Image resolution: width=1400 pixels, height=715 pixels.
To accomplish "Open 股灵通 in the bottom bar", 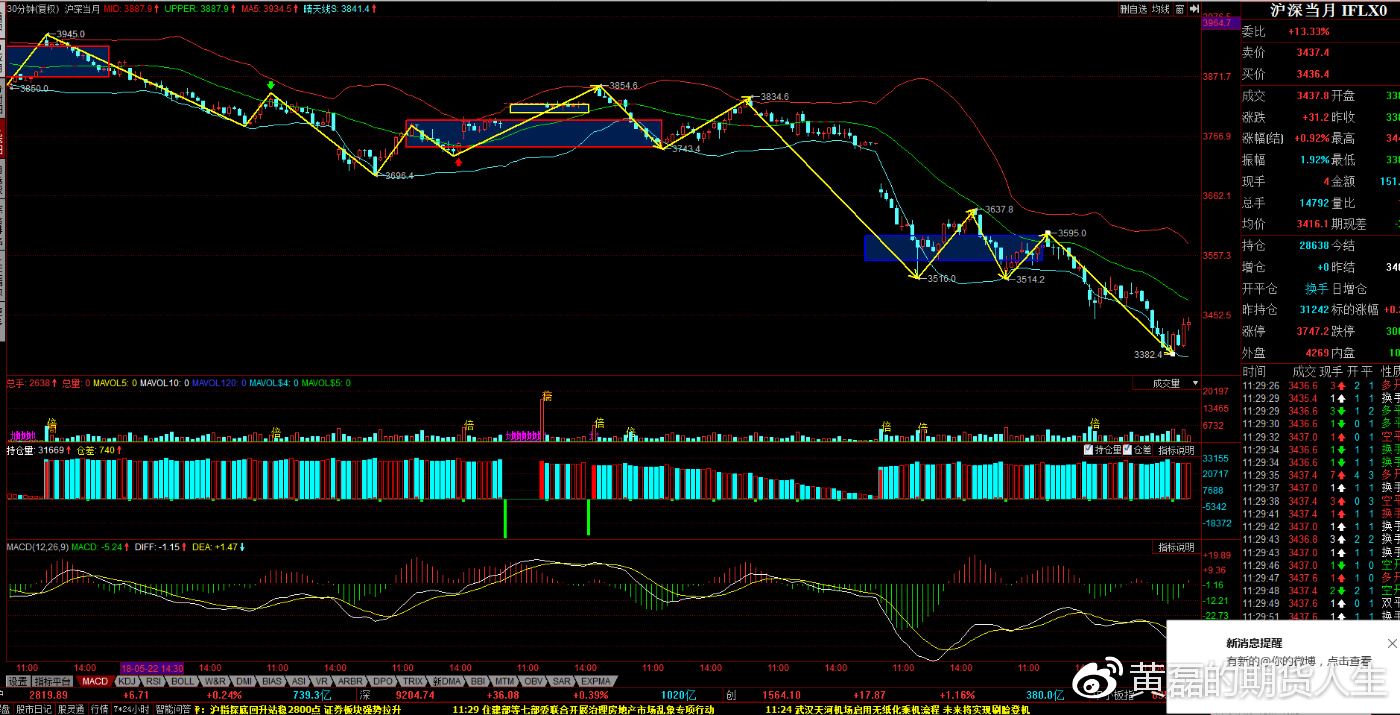I will click(x=71, y=709).
